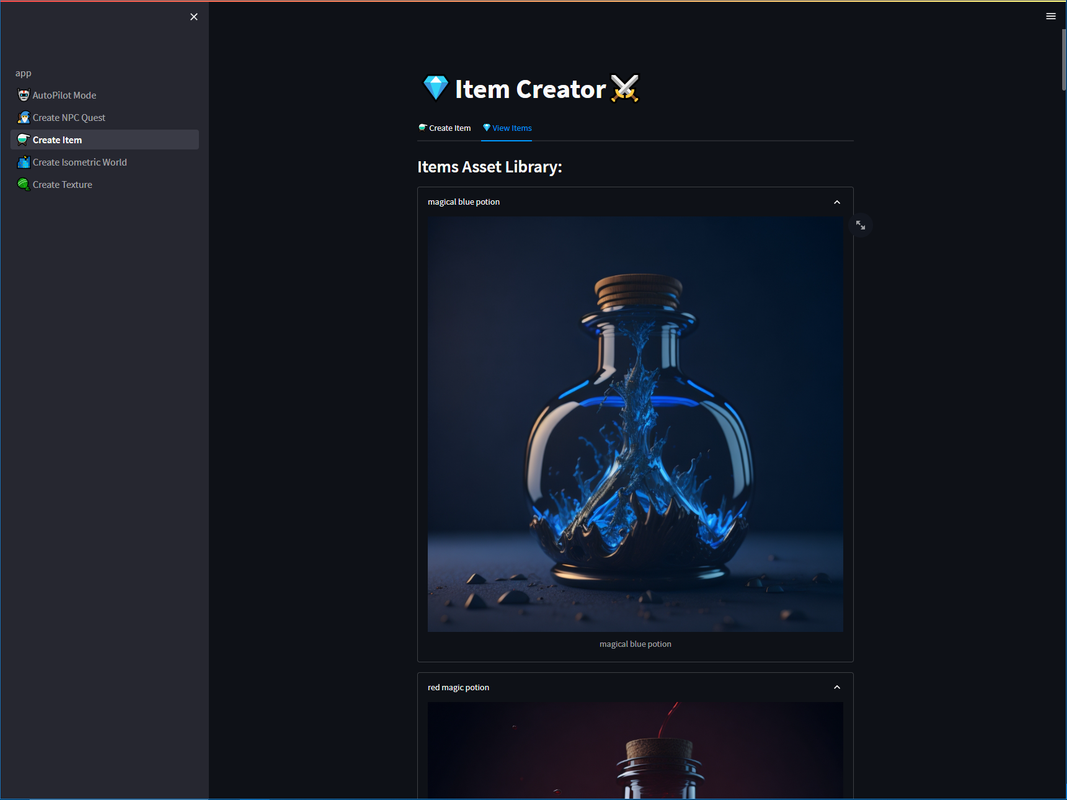
Task: Click the Create NPC Quest wizard icon
Action: (x=24, y=117)
